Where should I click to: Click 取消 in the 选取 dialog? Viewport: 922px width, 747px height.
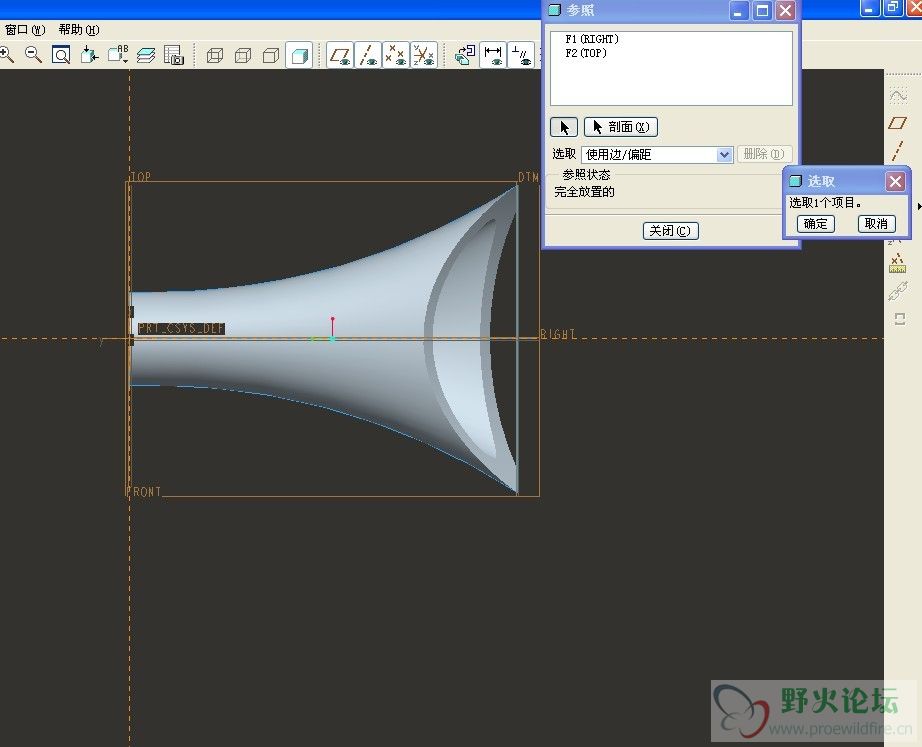coord(876,224)
